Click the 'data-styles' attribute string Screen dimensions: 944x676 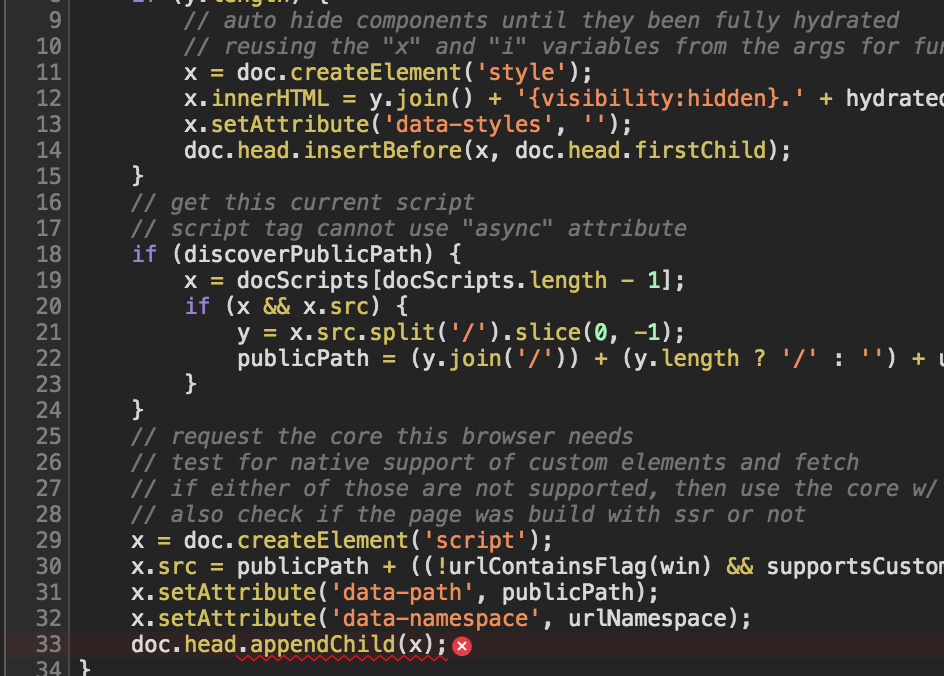tap(468, 124)
